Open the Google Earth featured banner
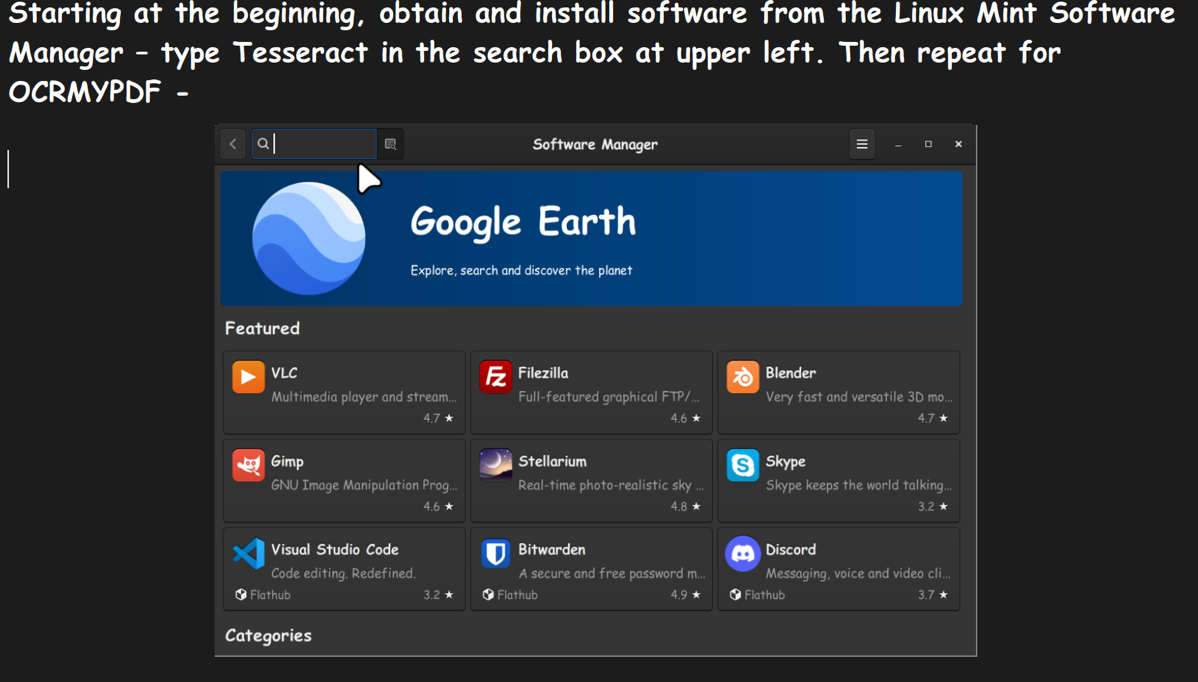 point(591,238)
